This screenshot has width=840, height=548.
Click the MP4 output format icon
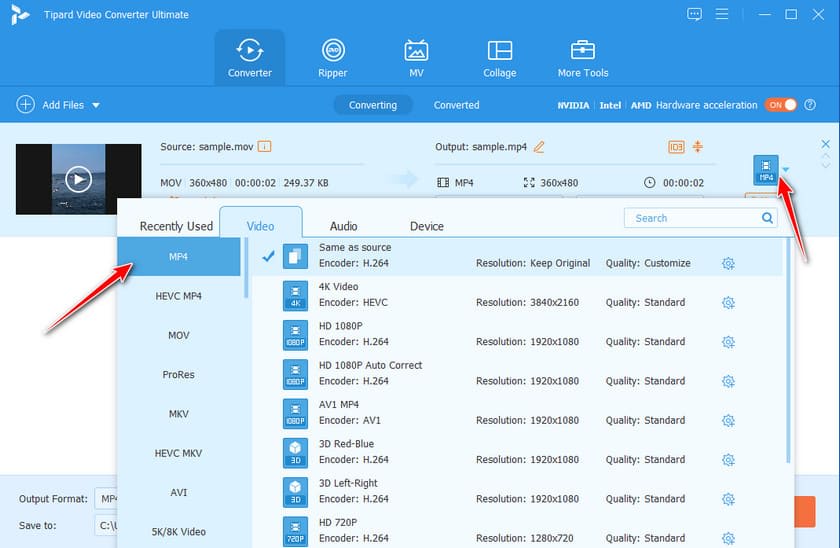[x=766, y=170]
